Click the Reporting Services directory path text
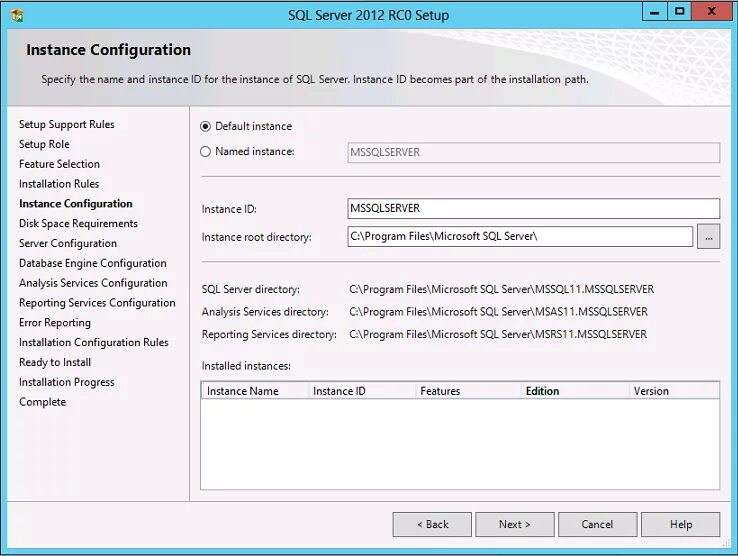This screenshot has height=556, width=738. click(x=498, y=334)
